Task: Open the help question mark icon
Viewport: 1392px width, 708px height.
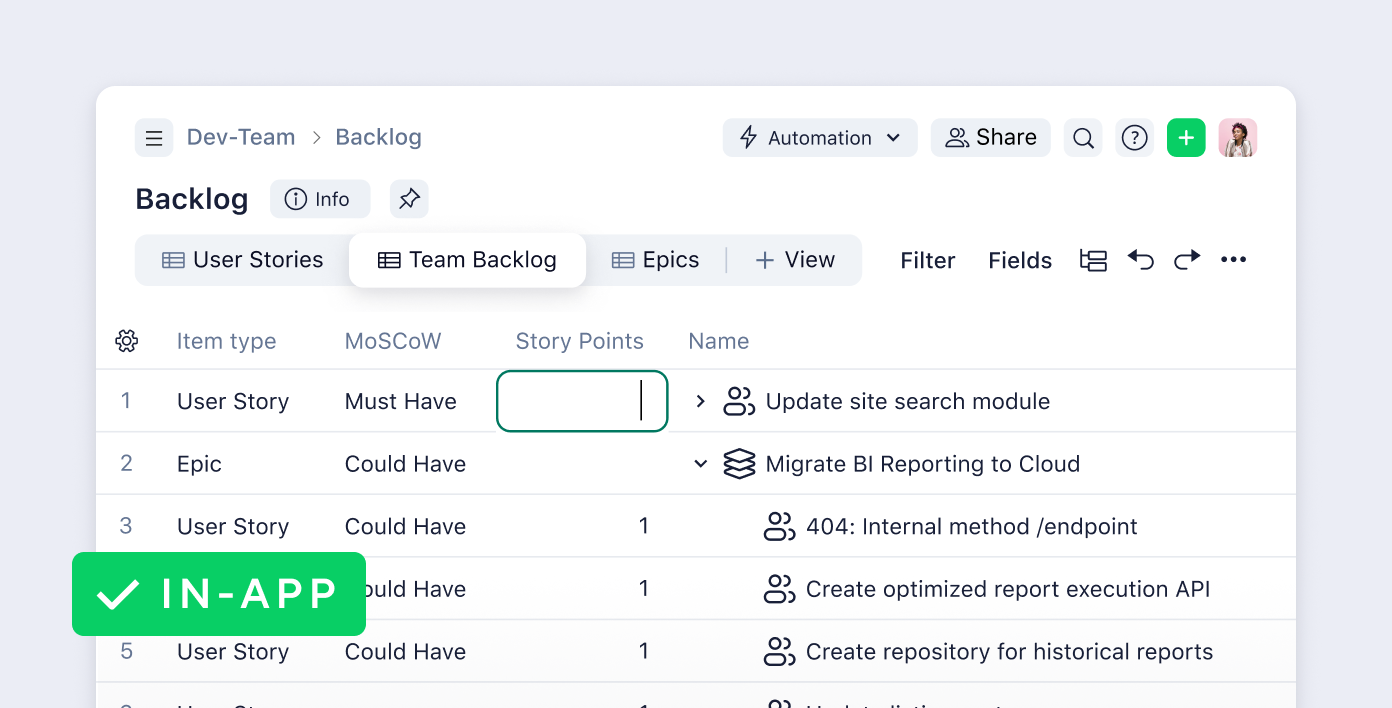Action: tap(1134, 138)
